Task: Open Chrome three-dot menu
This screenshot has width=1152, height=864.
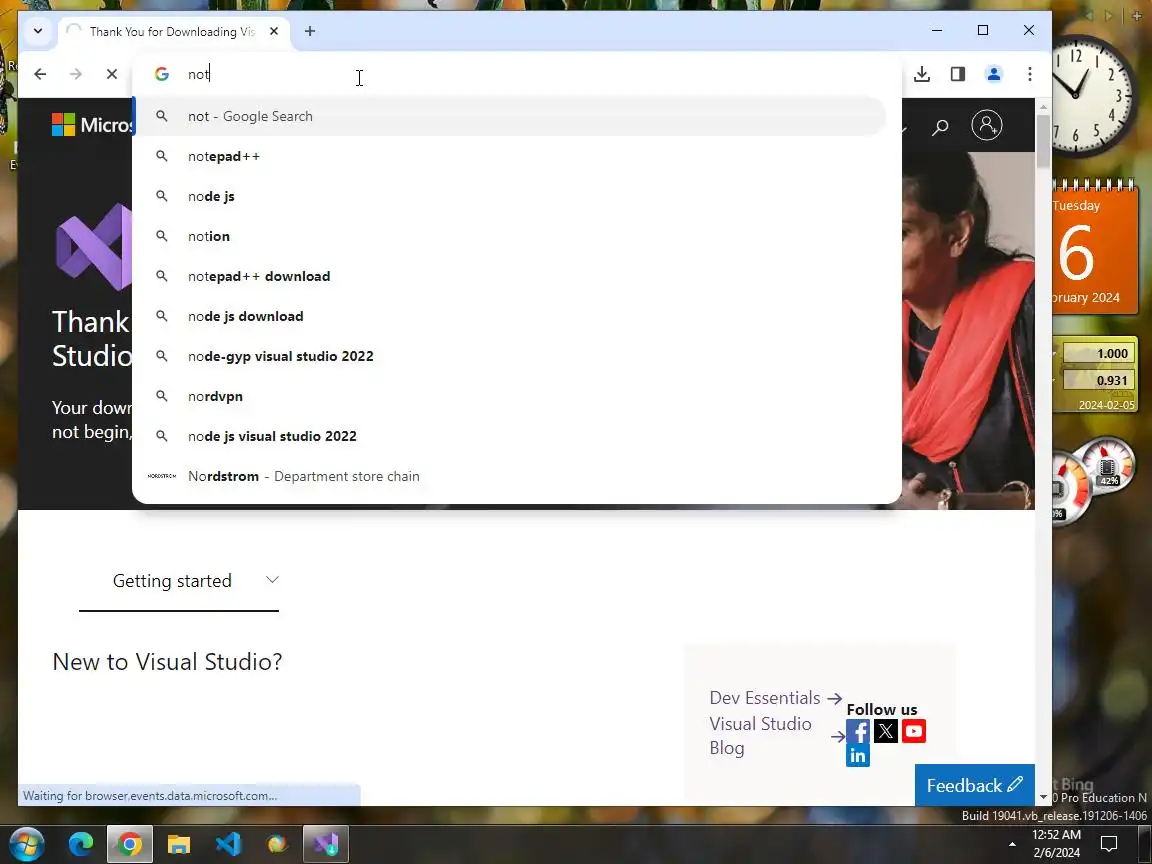Action: point(1030,74)
